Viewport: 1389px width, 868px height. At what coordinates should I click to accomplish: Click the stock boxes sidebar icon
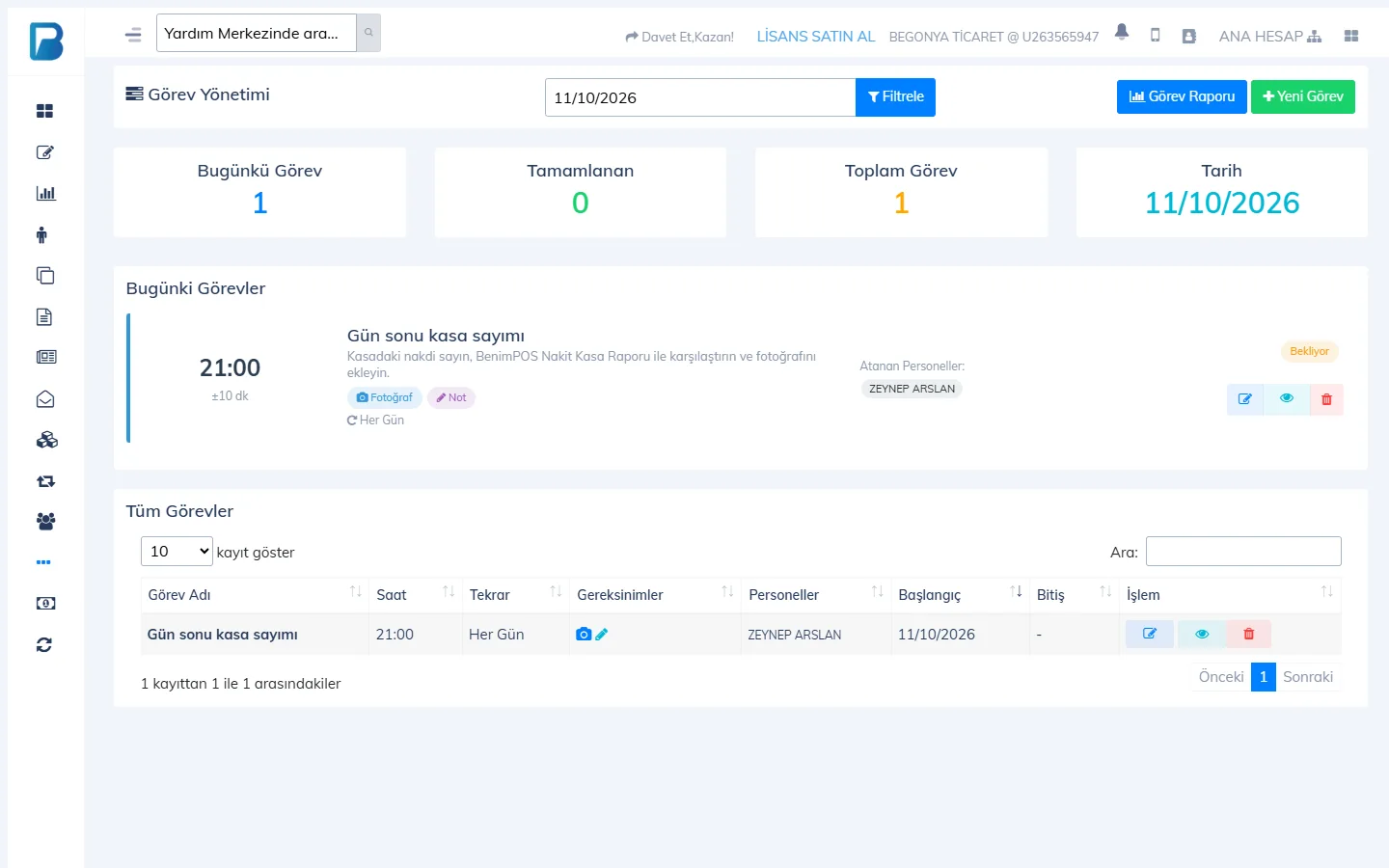[x=46, y=440]
